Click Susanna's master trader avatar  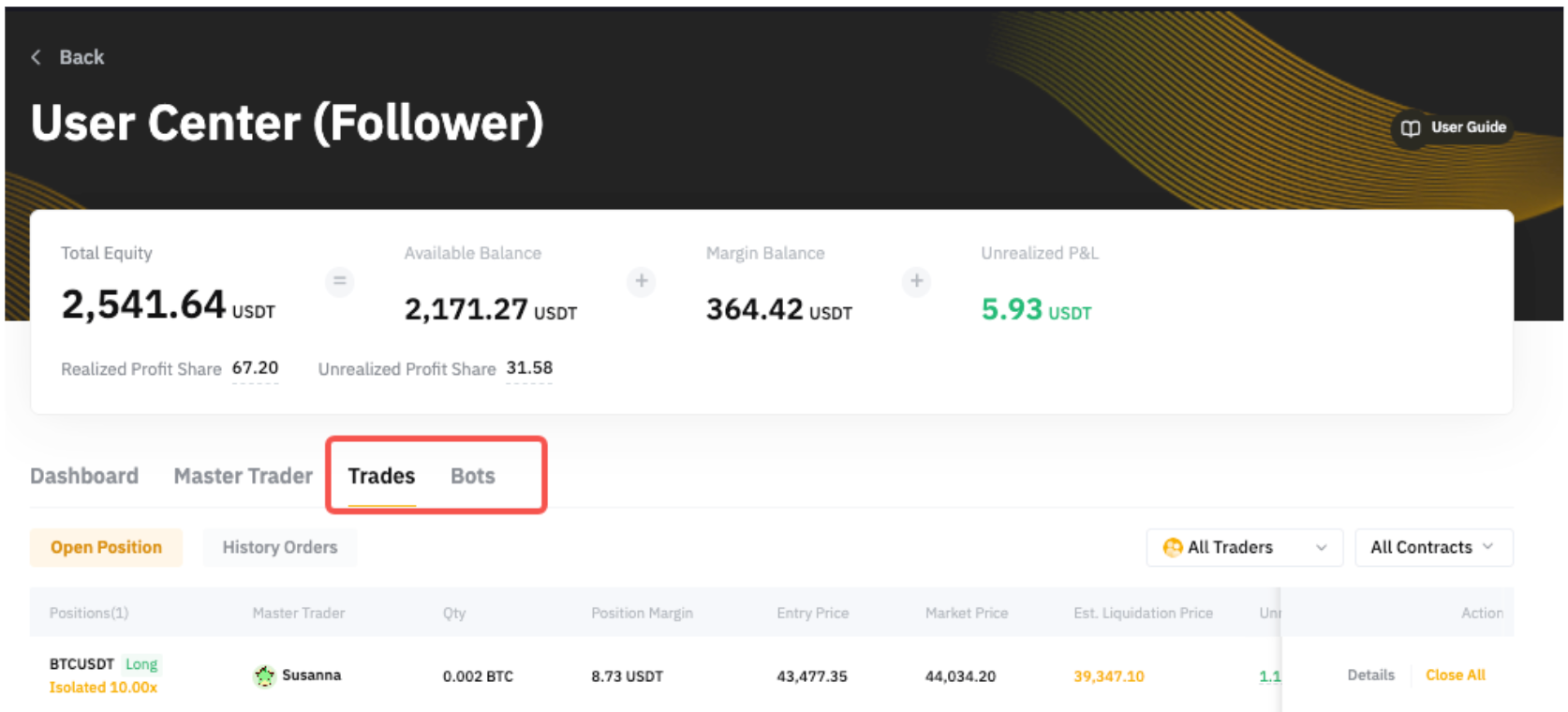pyautogui.click(x=264, y=675)
